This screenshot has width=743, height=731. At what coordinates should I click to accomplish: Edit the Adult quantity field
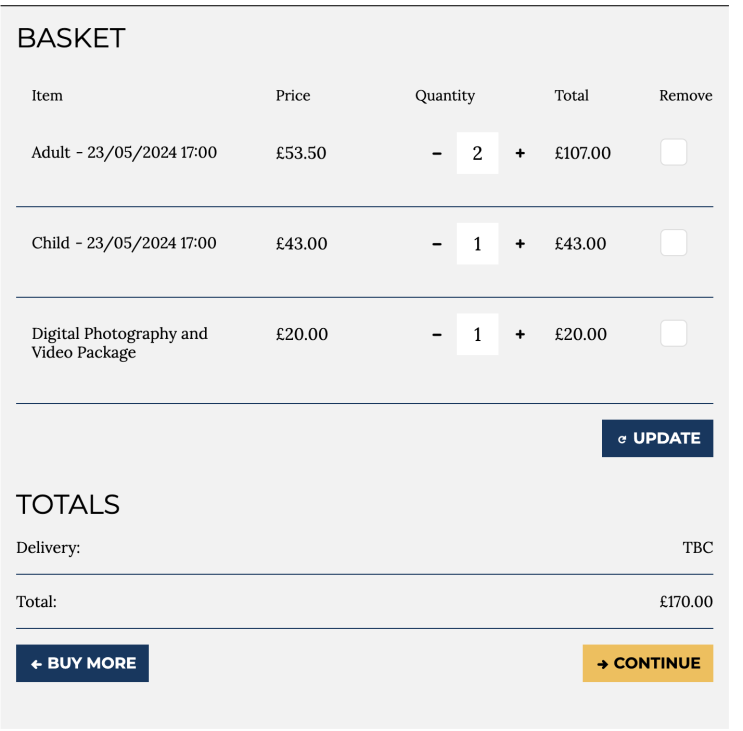click(x=477, y=154)
